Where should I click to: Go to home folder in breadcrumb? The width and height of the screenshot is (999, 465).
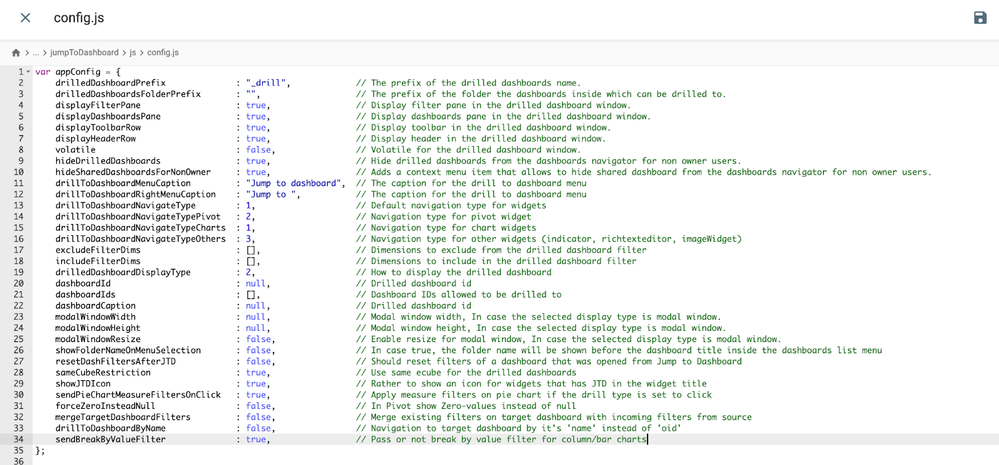(16, 53)
